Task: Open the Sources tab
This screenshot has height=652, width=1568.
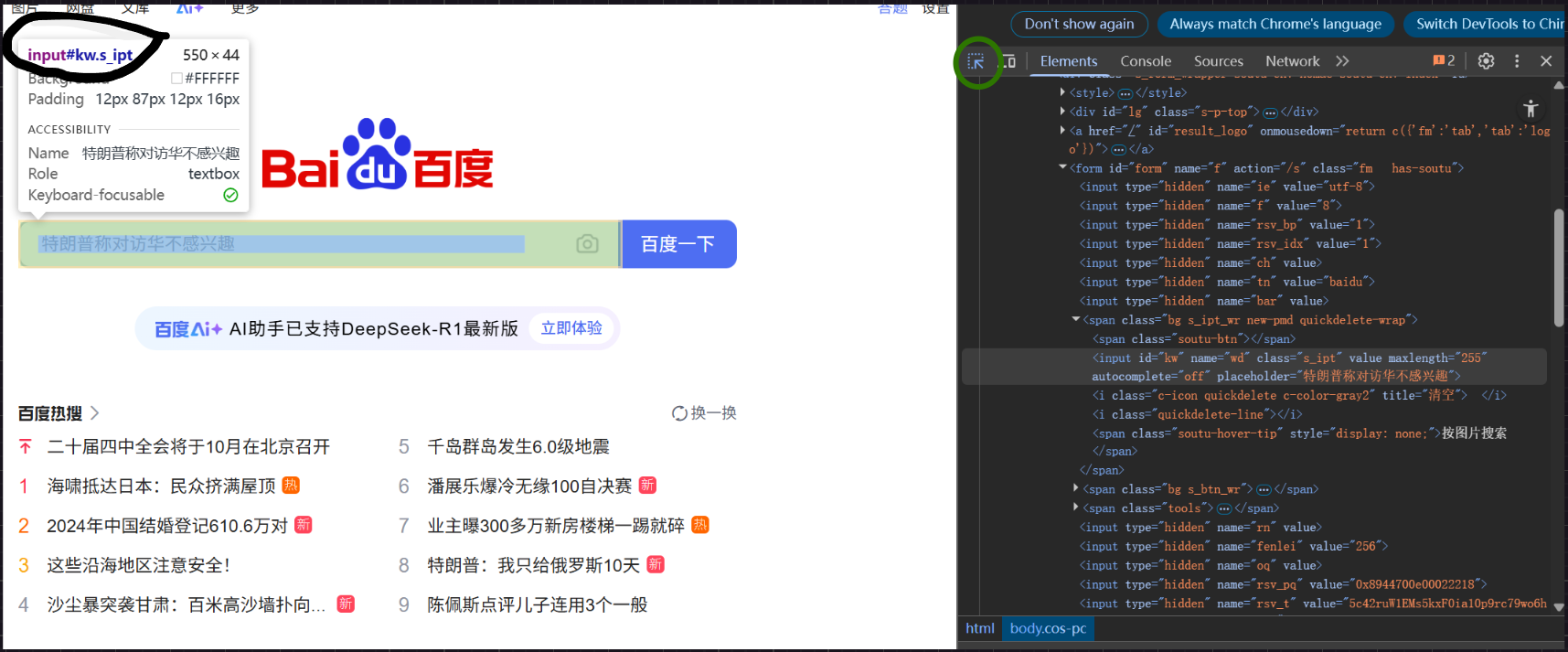Action: click(1218, 61)
